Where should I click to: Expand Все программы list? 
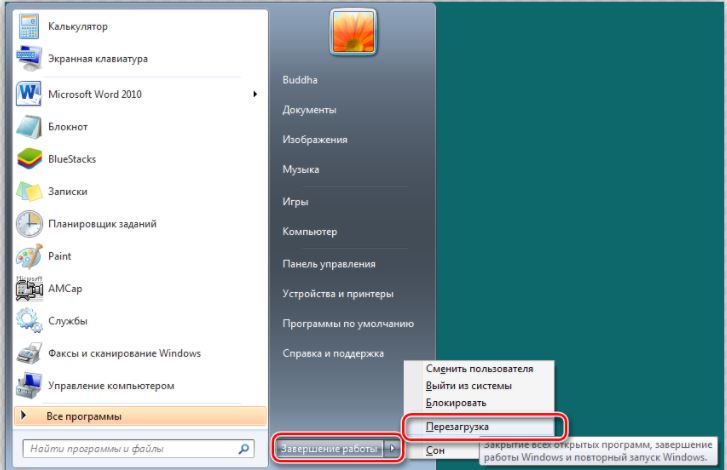(140, 416)
